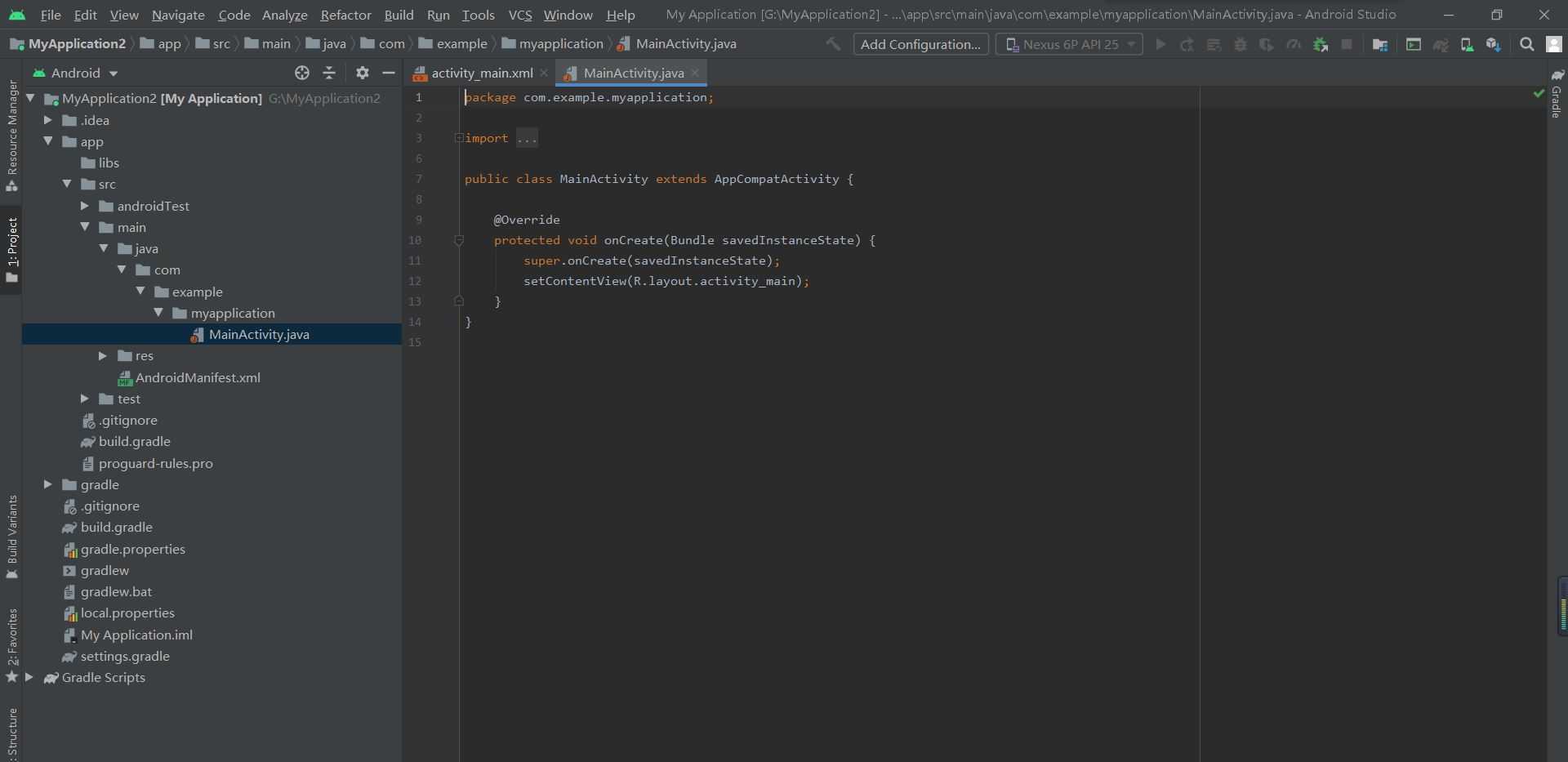Expand the test folder arrow
Screen dimensions: 1568x762
[x=85, y=399]
